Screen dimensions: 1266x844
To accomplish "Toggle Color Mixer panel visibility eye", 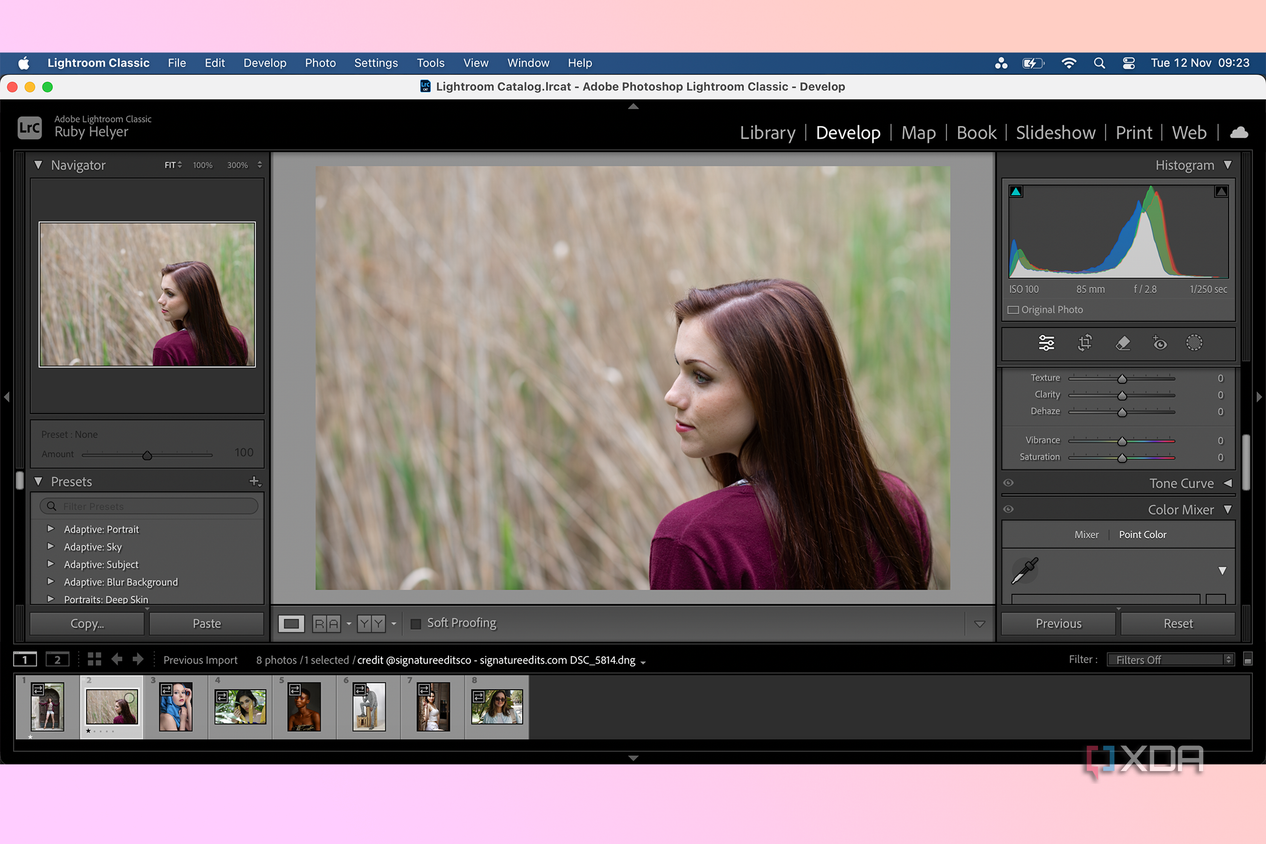I will point(1008,509).
